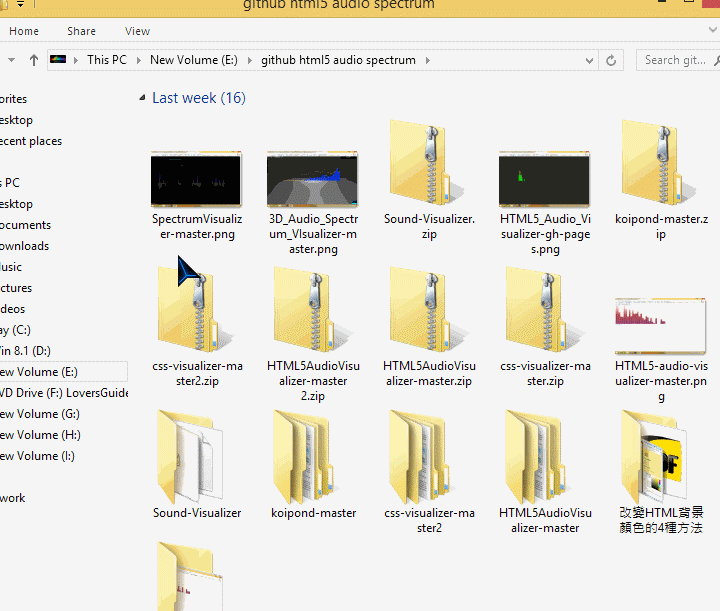Select the css-visualizer-master.zip archive icon
The width and height of the screenshot is (720, 611).
point(544,309)
